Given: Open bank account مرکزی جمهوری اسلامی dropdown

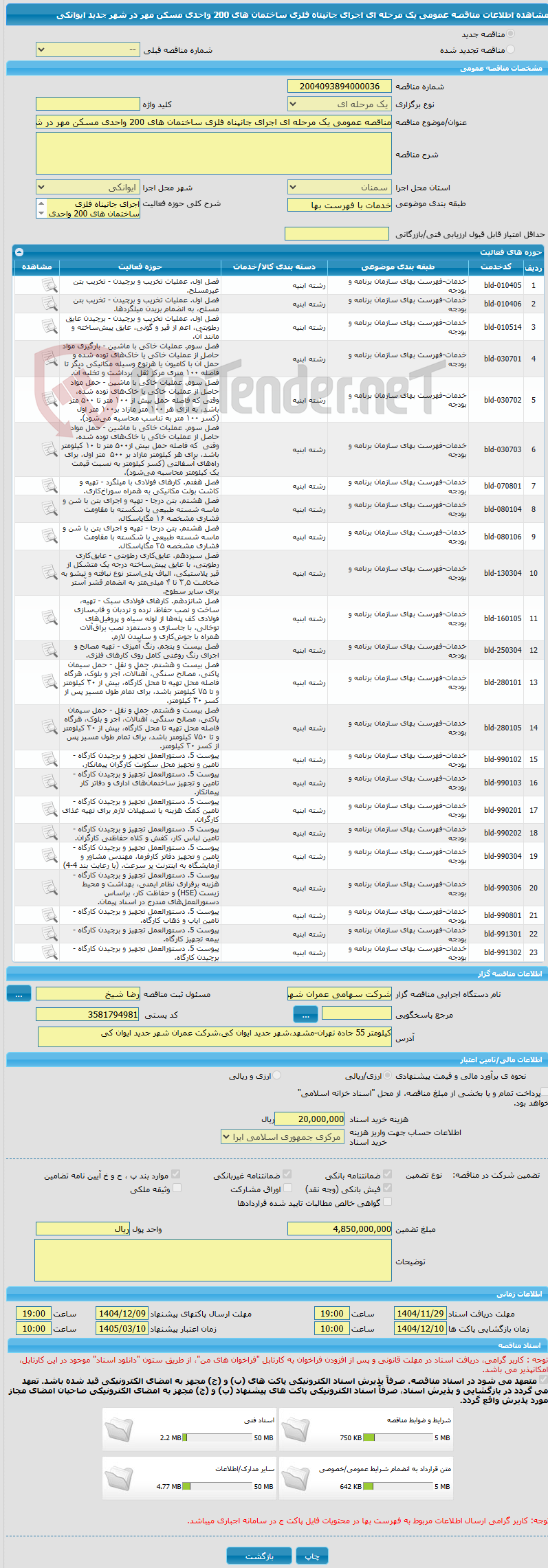Looking at the screenshot, I should pos(283,1137).
